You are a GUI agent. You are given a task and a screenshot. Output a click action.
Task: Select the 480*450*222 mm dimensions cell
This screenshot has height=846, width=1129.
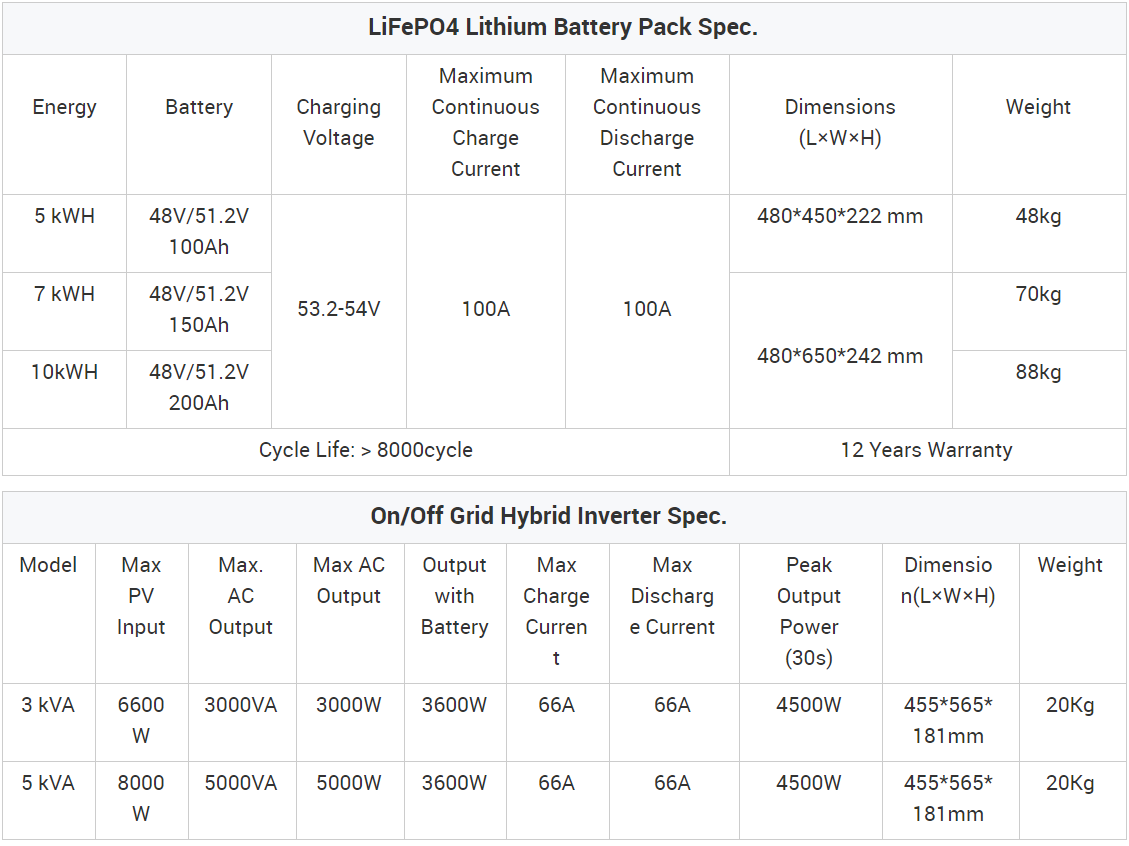pos(840,233)
